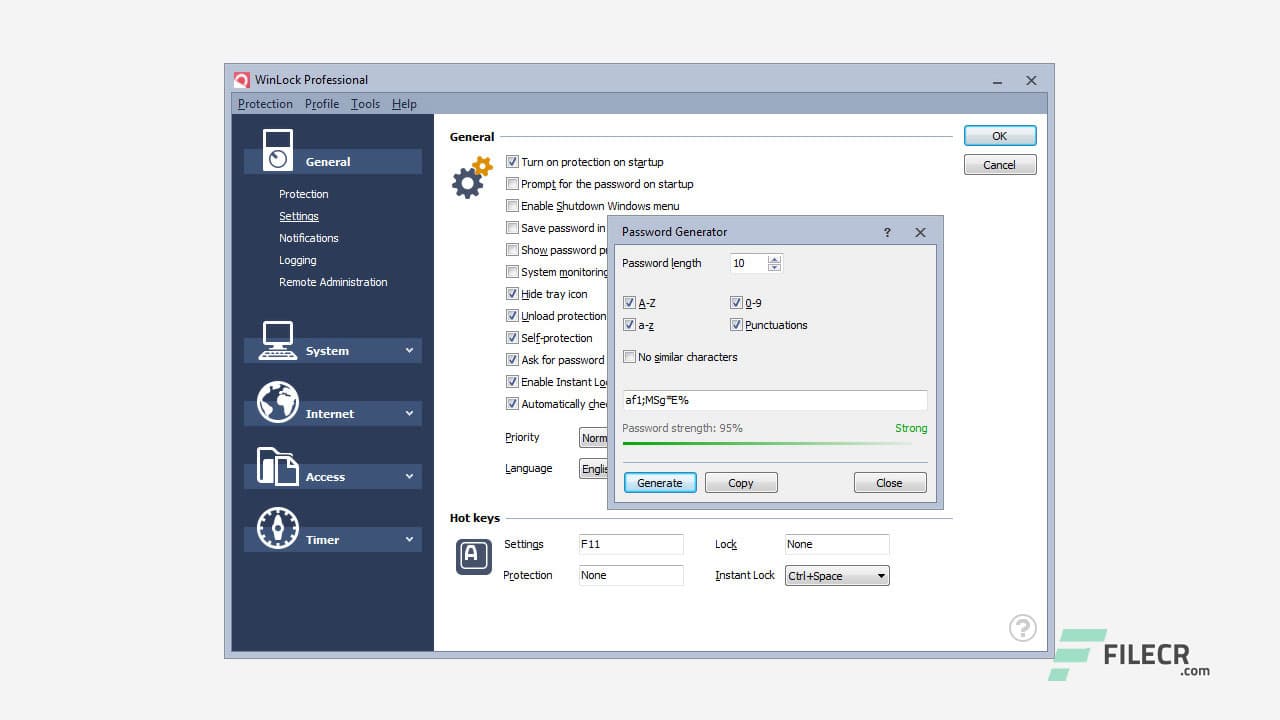The image size is (1280, 720).
Task: Open the help question mark icon
Action: pos(1022,628)
